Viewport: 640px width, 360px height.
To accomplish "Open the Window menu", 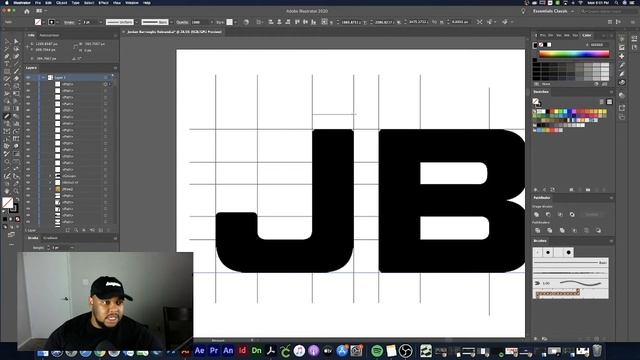I will (131, 3).
